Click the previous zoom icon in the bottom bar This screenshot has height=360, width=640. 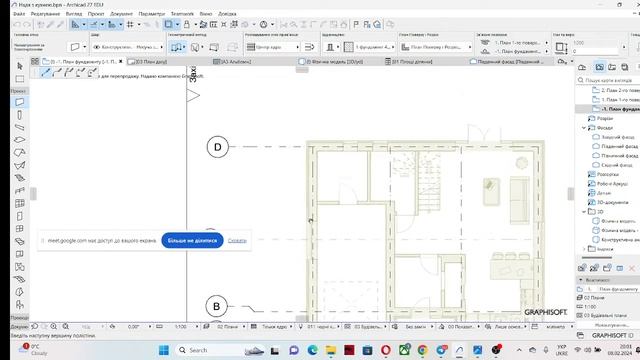(x=35, y=327)
